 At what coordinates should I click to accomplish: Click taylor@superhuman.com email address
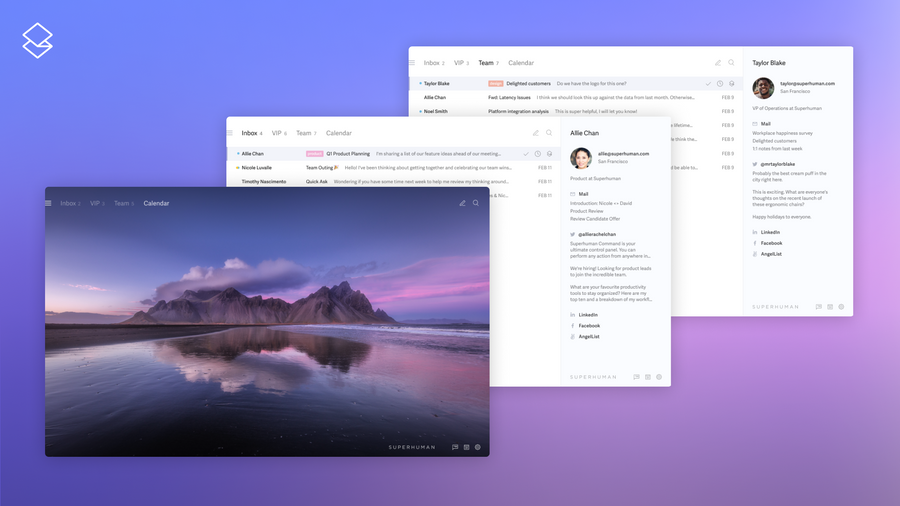tap(808, 84)
